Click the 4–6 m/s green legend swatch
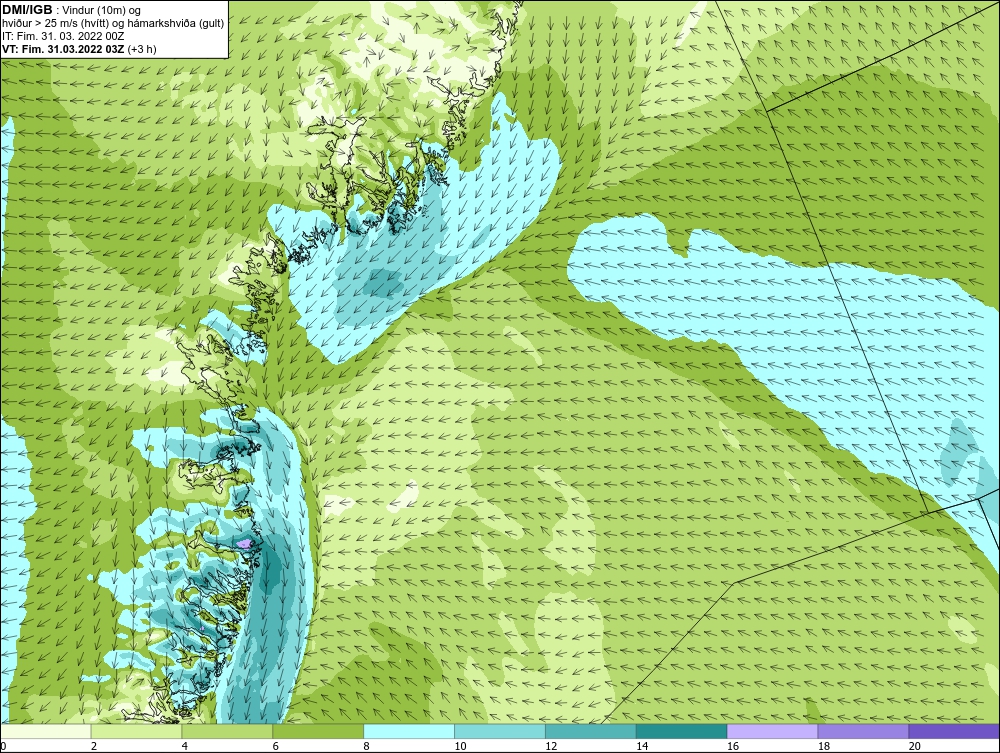1000x753 pixels. [227, 731]
